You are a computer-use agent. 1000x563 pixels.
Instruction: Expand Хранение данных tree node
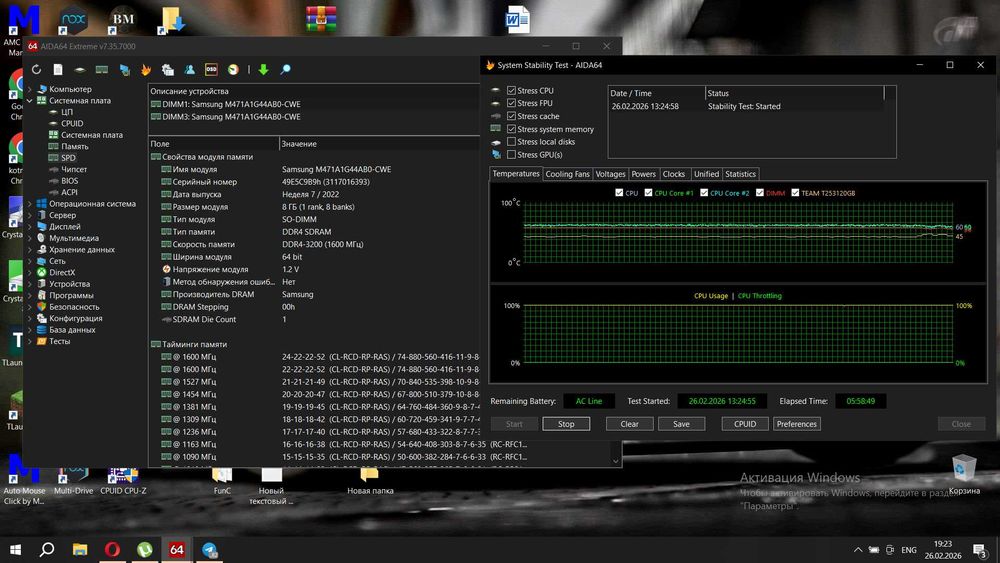coord(29,250)
